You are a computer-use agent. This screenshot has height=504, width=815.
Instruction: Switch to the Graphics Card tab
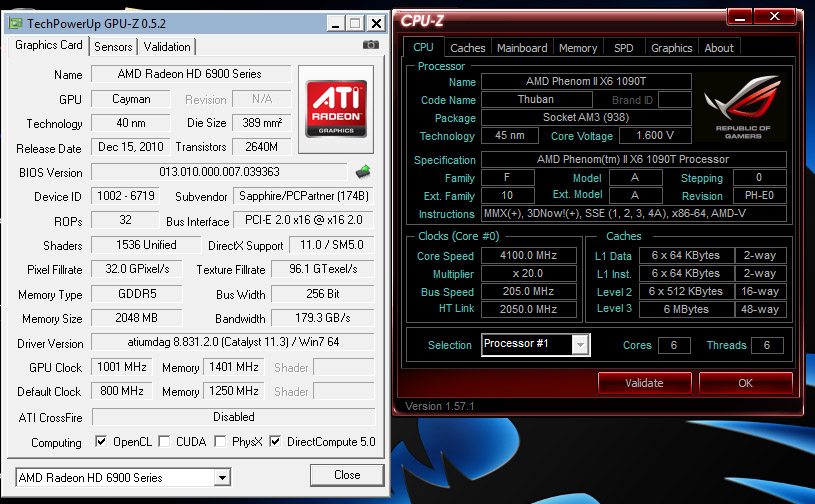click(x=48, y=45)
